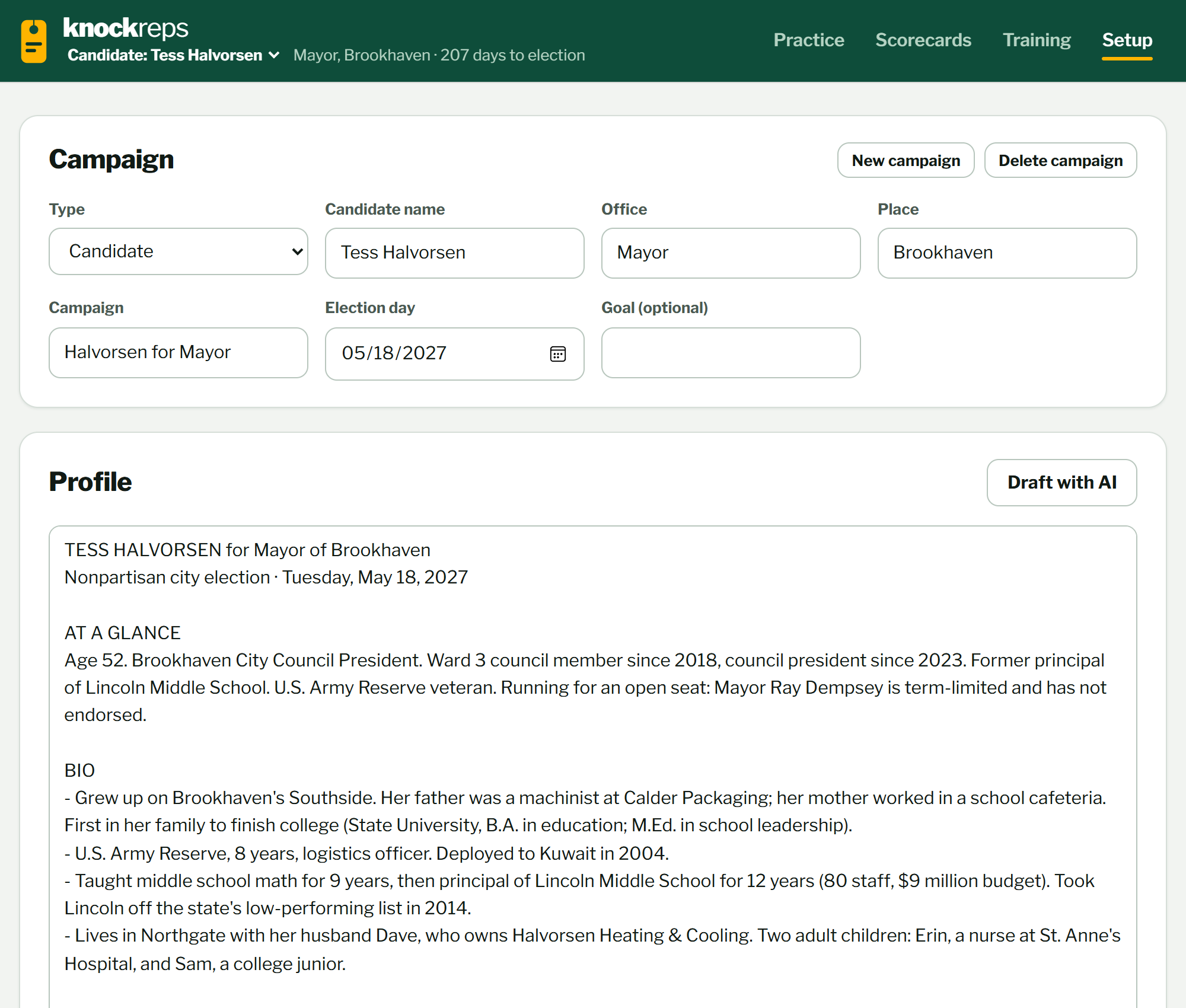Select the Setup tab

(x=1127, y=40)
